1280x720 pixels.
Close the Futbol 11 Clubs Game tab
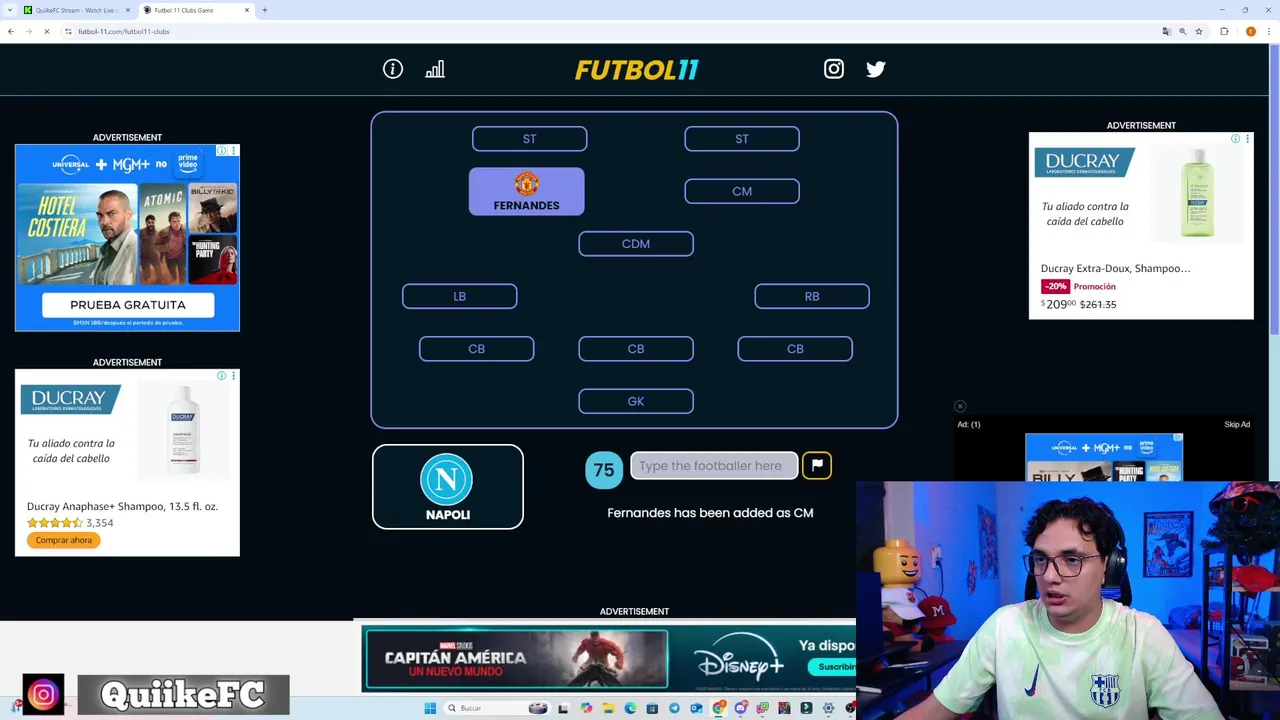247,10
